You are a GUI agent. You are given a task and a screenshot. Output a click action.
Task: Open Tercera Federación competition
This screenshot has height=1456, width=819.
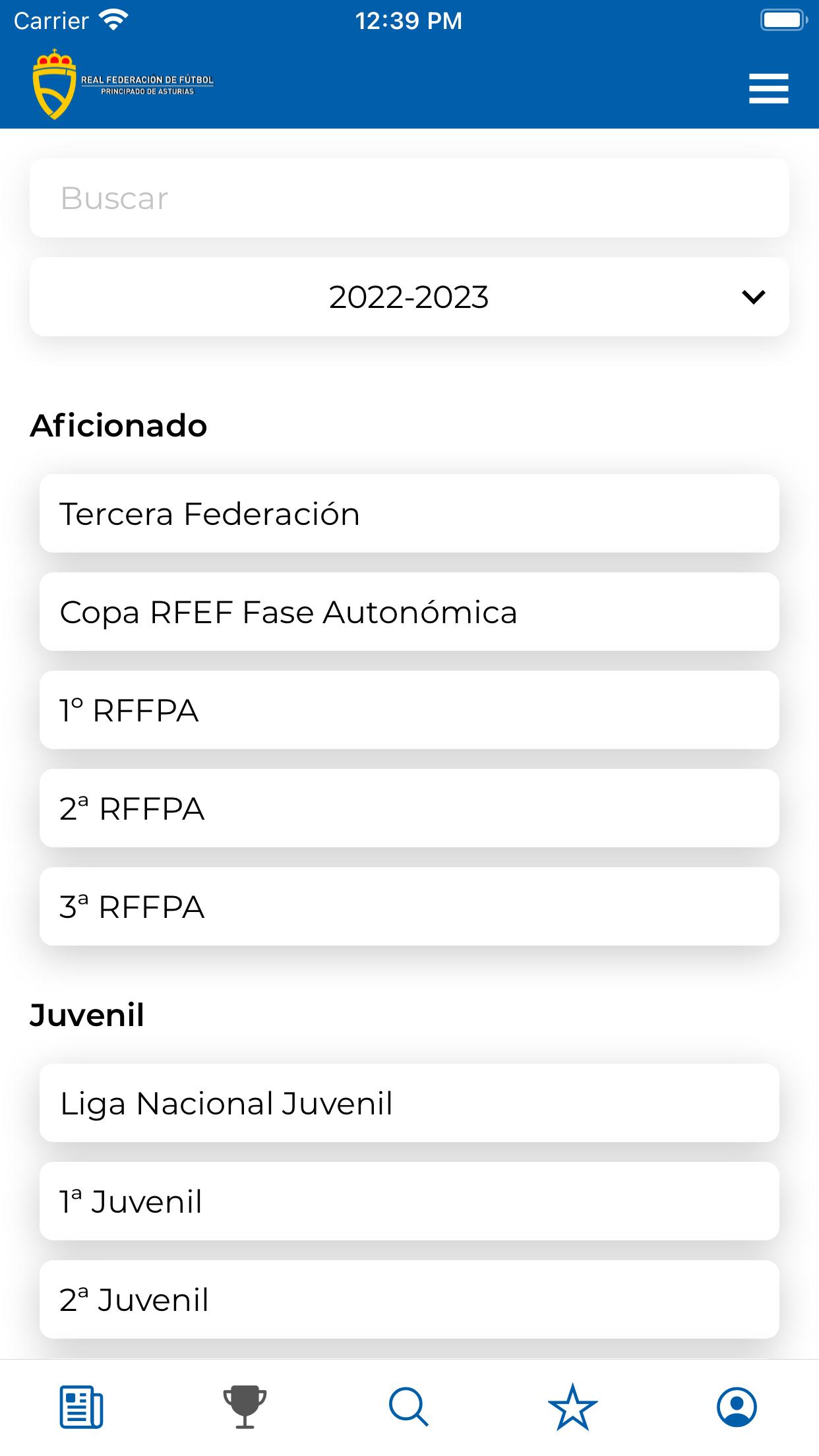[x=409, y=514]
